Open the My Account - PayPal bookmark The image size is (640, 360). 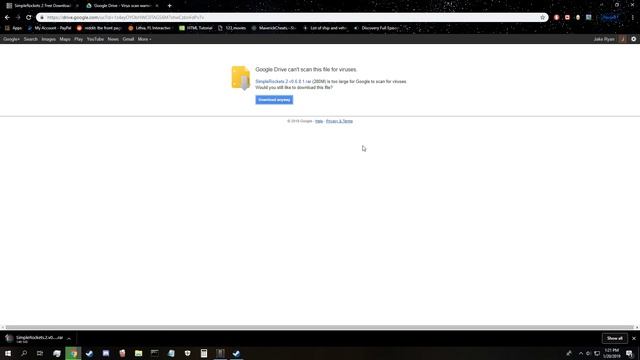(x=49, y=28)
